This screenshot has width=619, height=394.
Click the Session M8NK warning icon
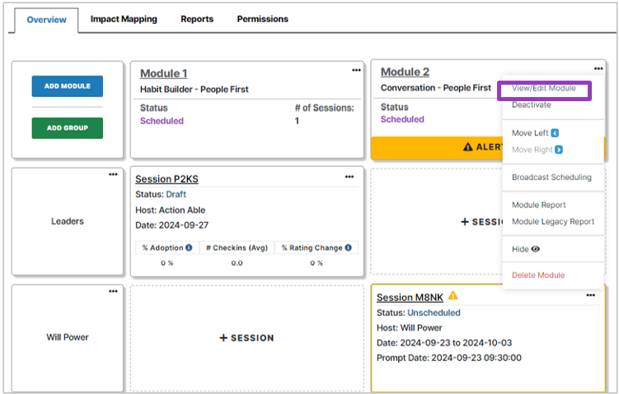453,295
